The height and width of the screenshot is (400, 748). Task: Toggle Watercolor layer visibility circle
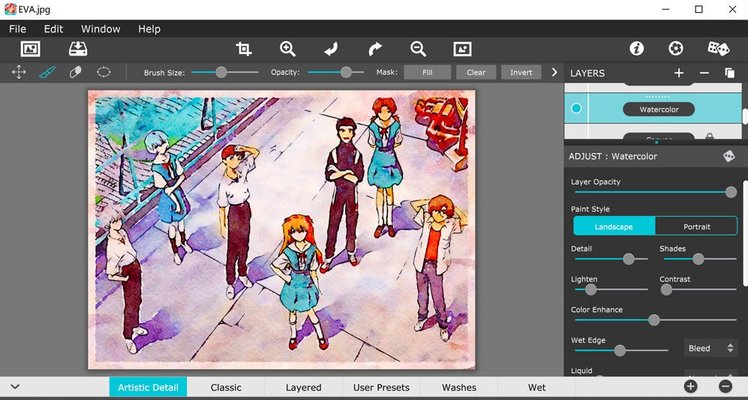tap(576, 109)
